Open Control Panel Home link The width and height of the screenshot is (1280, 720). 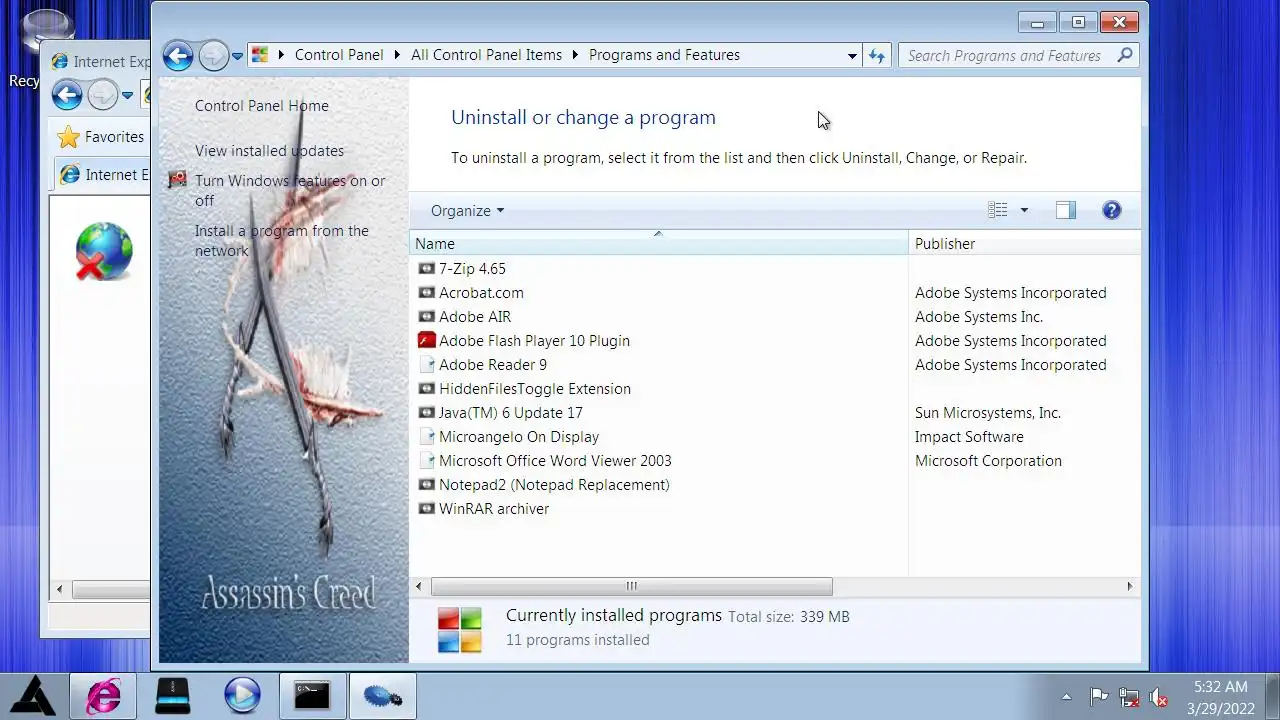(x=262, y=105)
